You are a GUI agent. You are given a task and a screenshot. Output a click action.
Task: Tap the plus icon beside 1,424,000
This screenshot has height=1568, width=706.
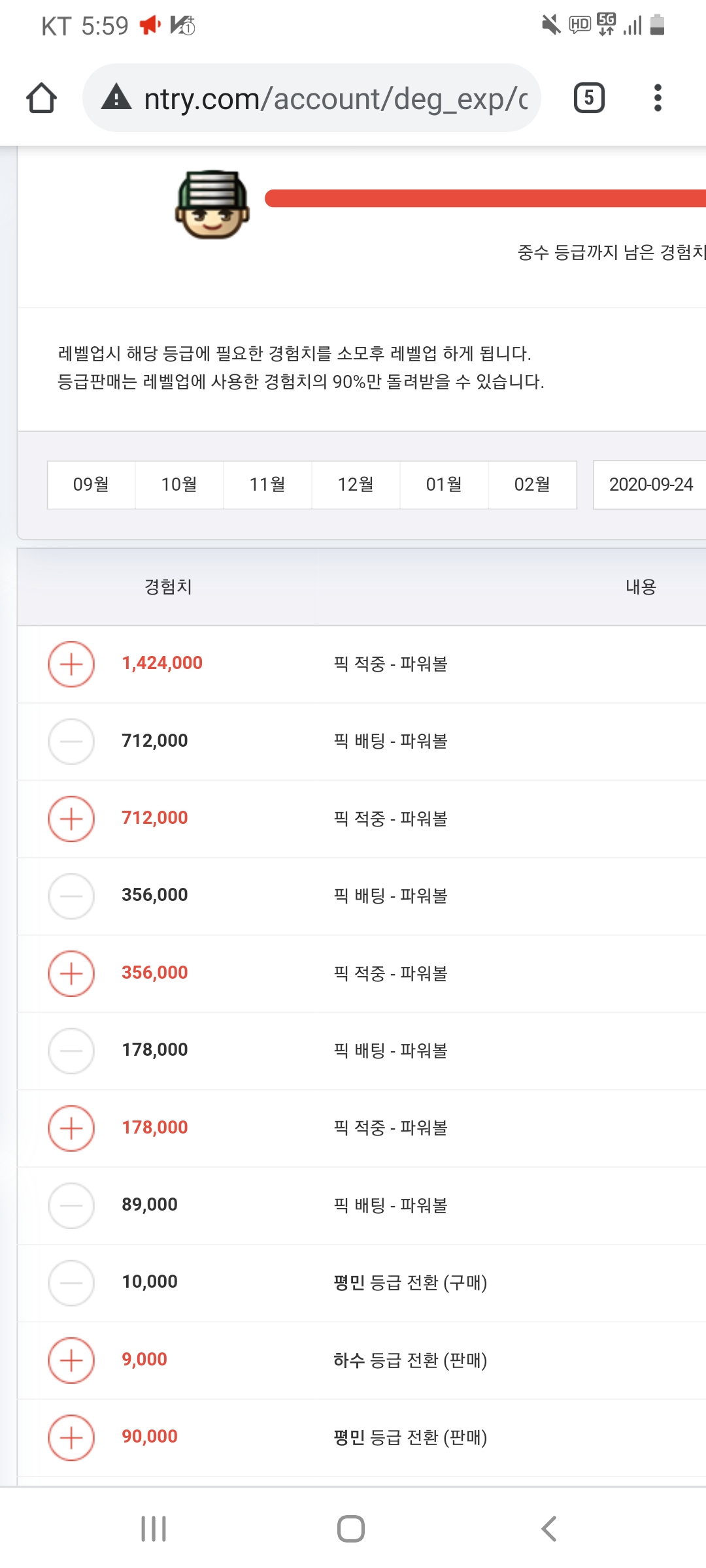(x=71, y=664)
